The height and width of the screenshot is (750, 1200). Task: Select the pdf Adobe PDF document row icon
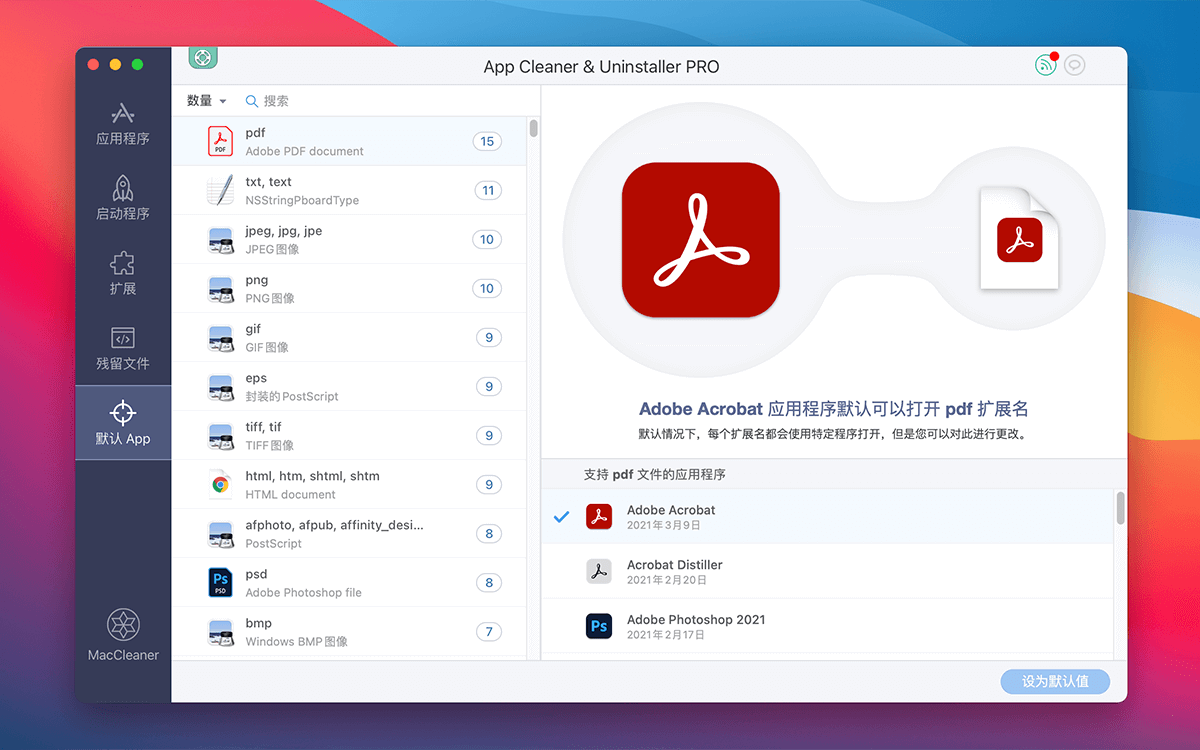click(x=220, y=141)
